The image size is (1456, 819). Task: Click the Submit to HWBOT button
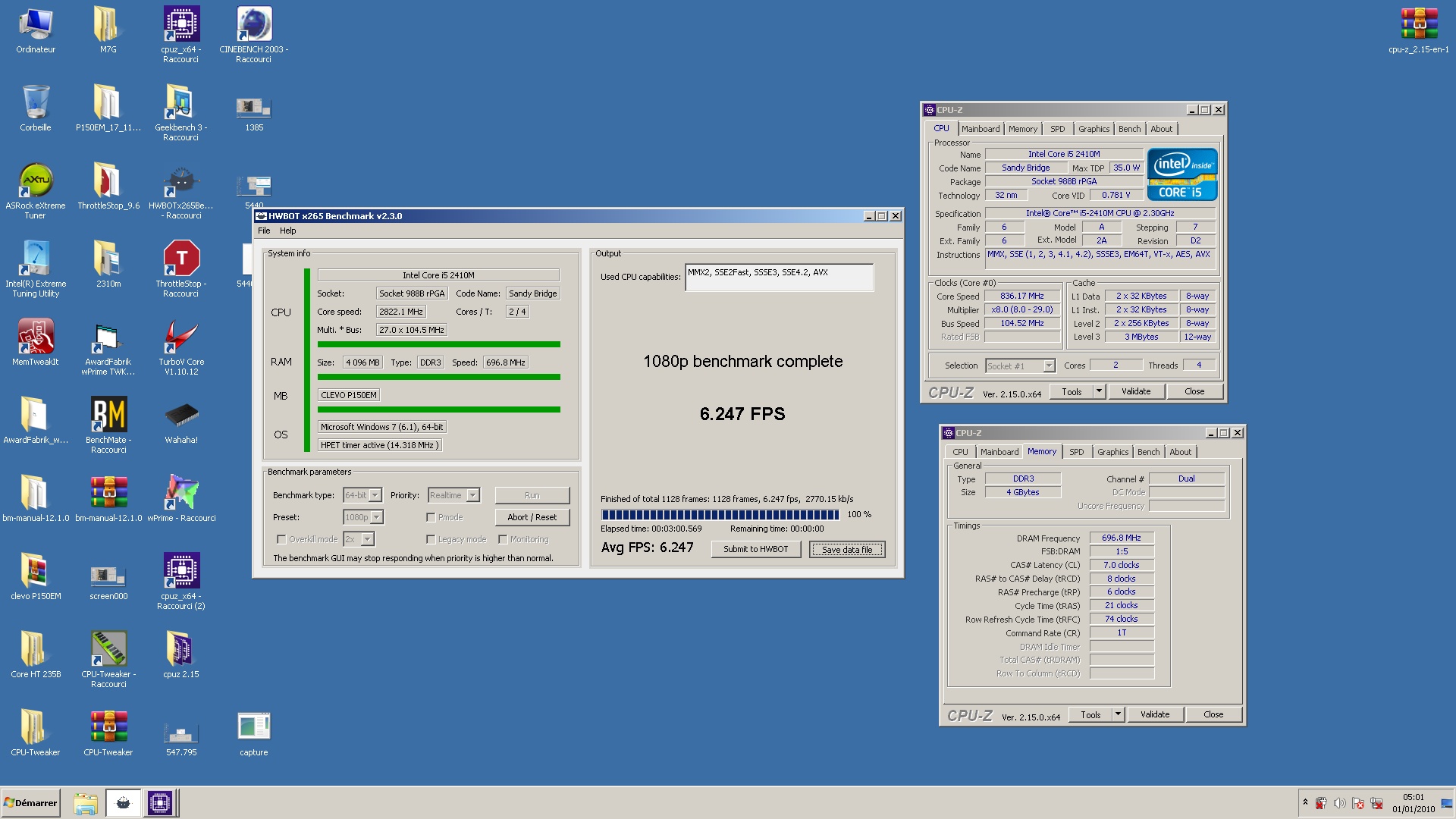pos(755,549)
